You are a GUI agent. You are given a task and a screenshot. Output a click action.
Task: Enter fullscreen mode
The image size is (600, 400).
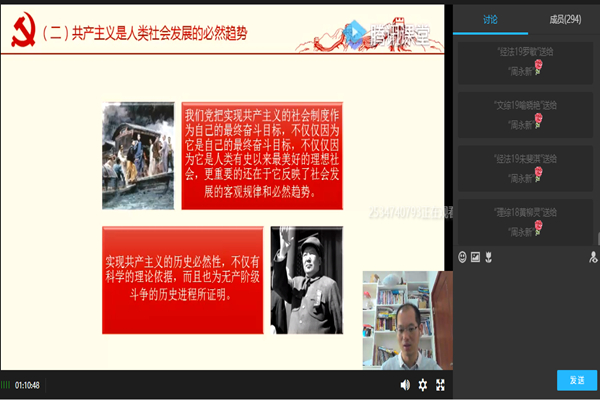point(440,385)
